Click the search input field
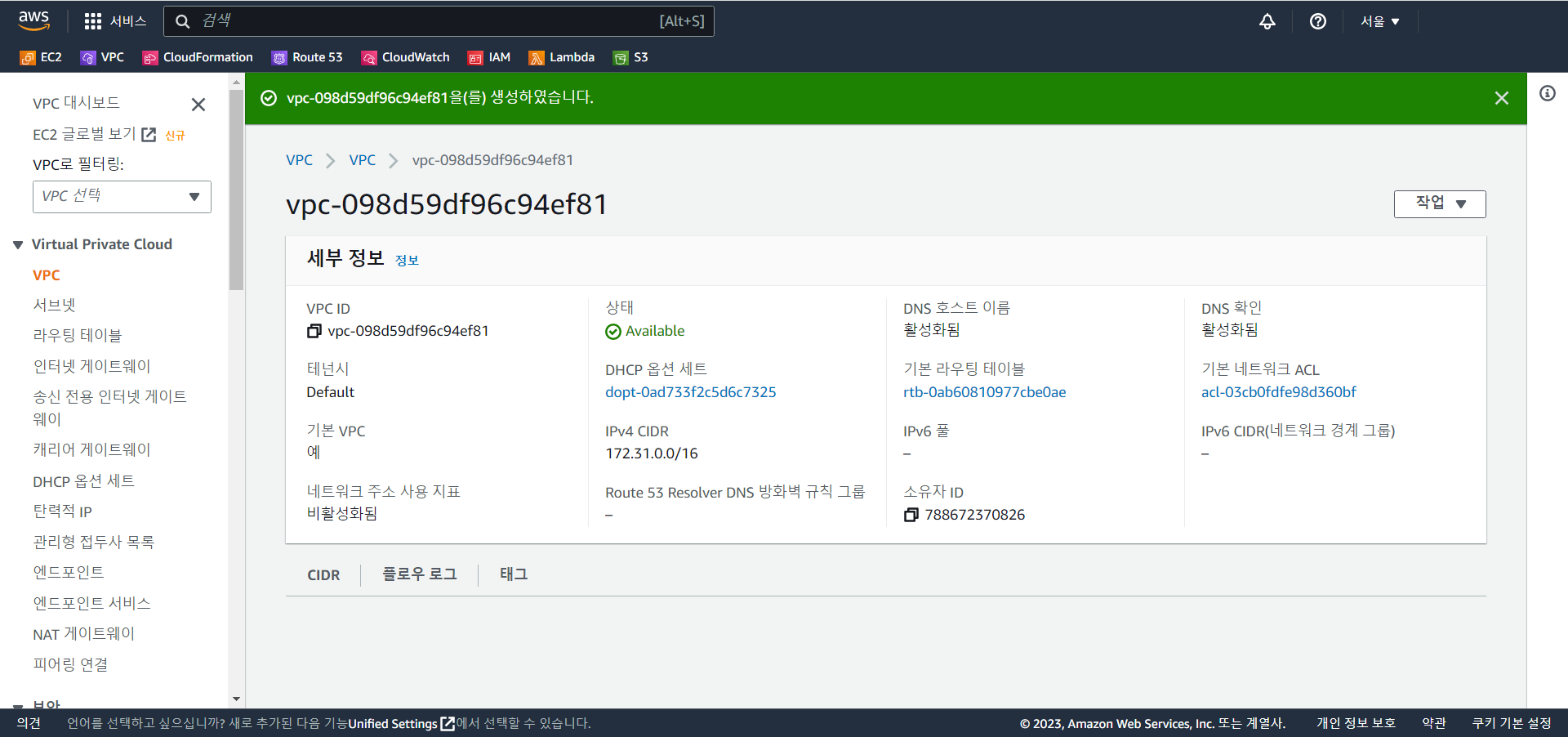The image size is (1568, 737). tap(439, 21)
